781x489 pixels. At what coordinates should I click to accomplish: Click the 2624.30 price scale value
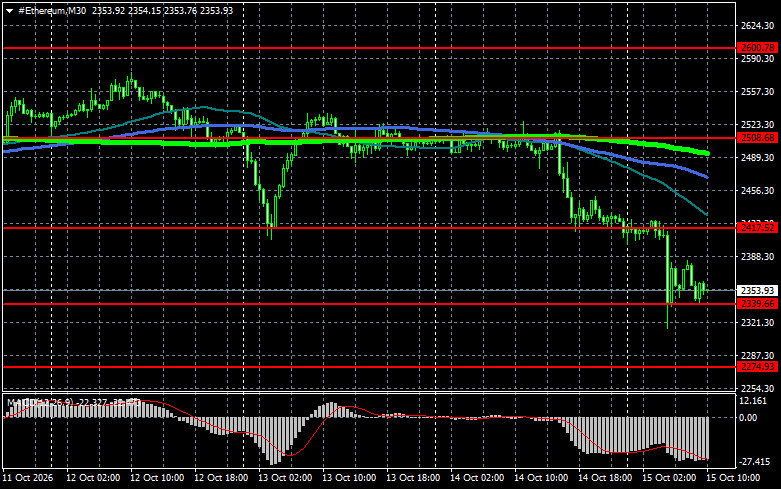coord(758,26)
